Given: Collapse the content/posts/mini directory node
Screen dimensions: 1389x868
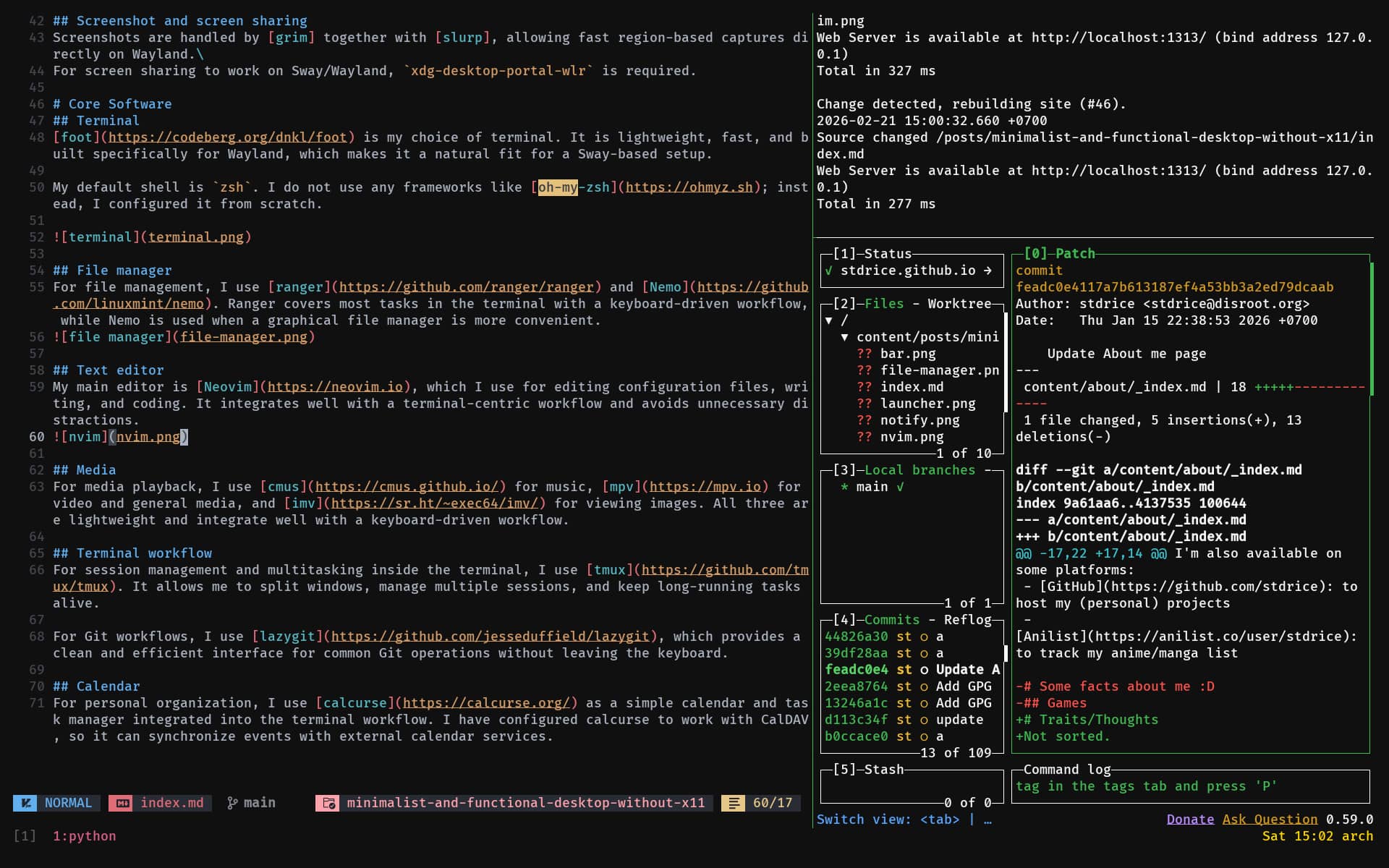Looking at the screenshot, I should (x=844, y=337).
